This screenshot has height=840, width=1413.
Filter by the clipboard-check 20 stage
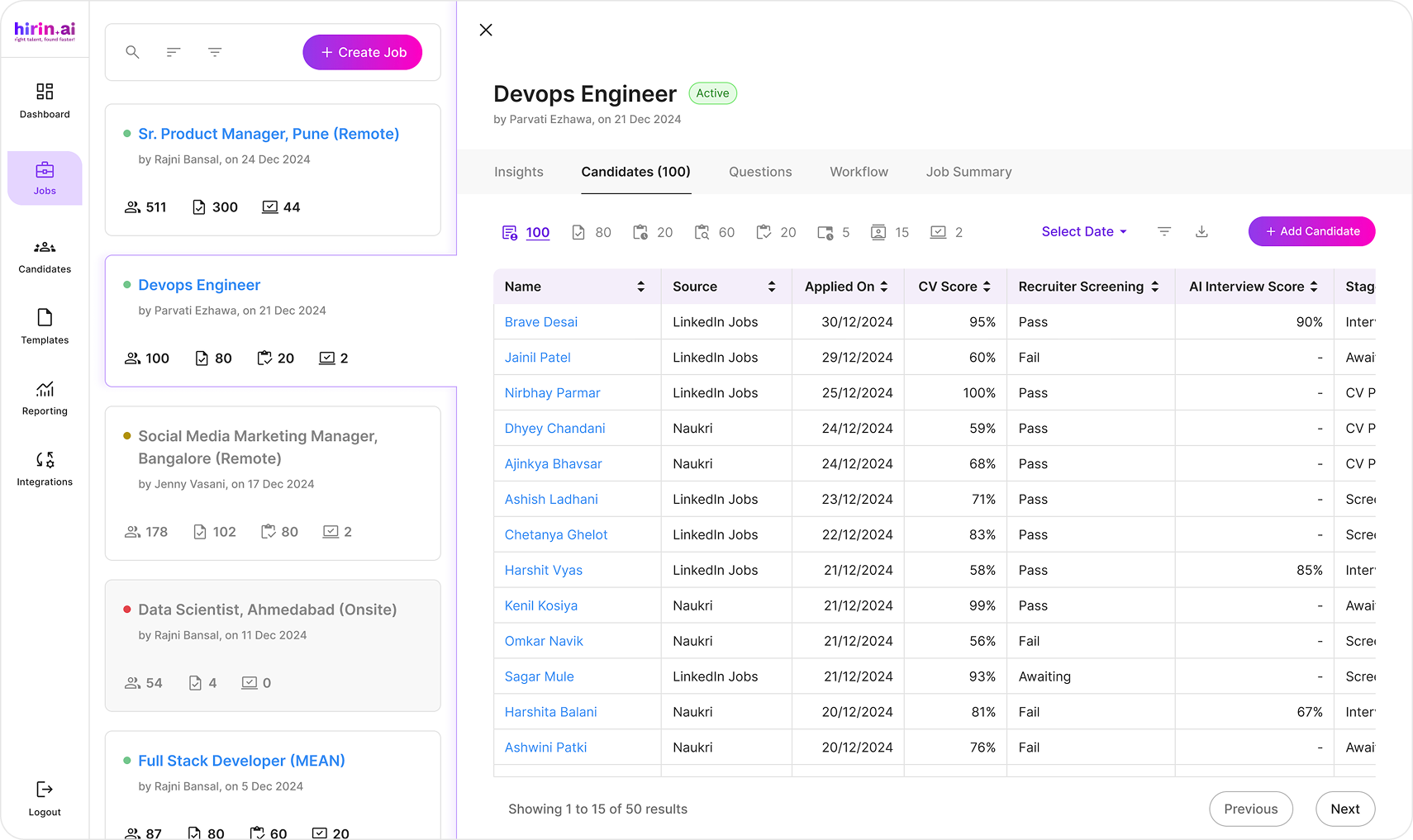click(x=776, y=233)
